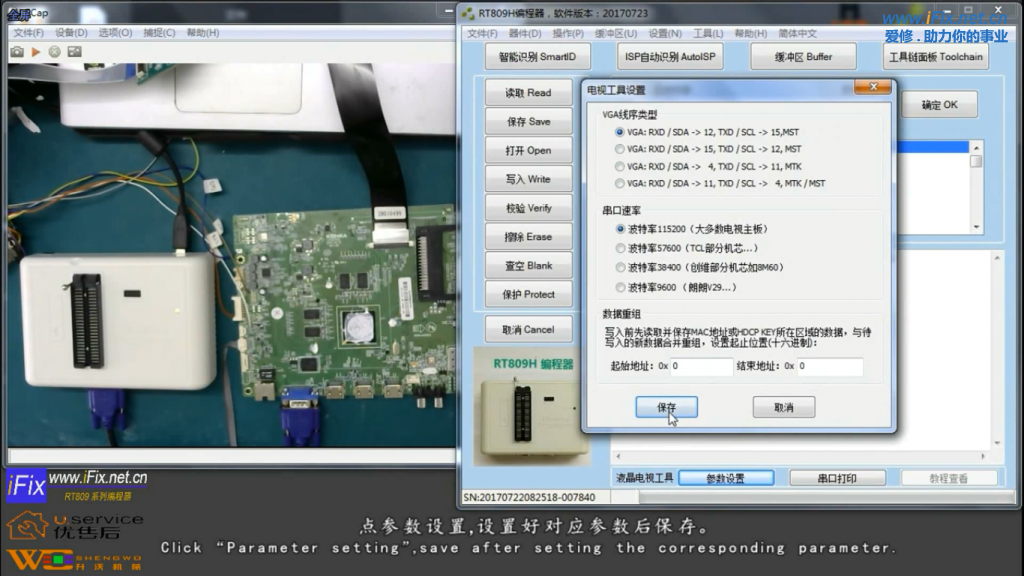Click the list scrollbar up arrow

(x=975, y=147)
